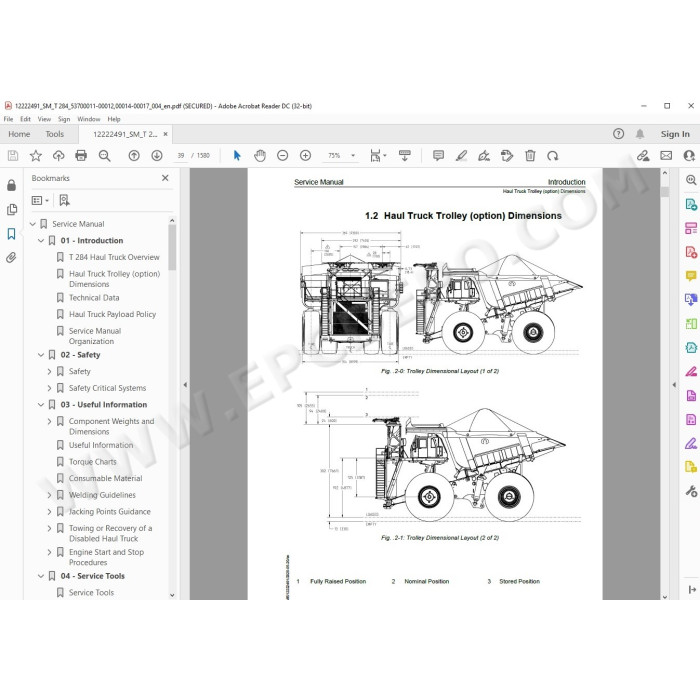Go to next page arrow
700x700 pixels.
pyautogui.click(x=157, y=155)
